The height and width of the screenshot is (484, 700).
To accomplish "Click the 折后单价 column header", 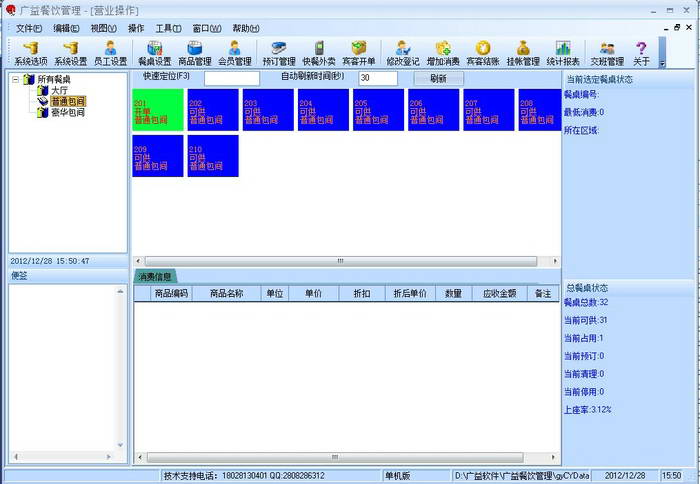I will [410, 293].
